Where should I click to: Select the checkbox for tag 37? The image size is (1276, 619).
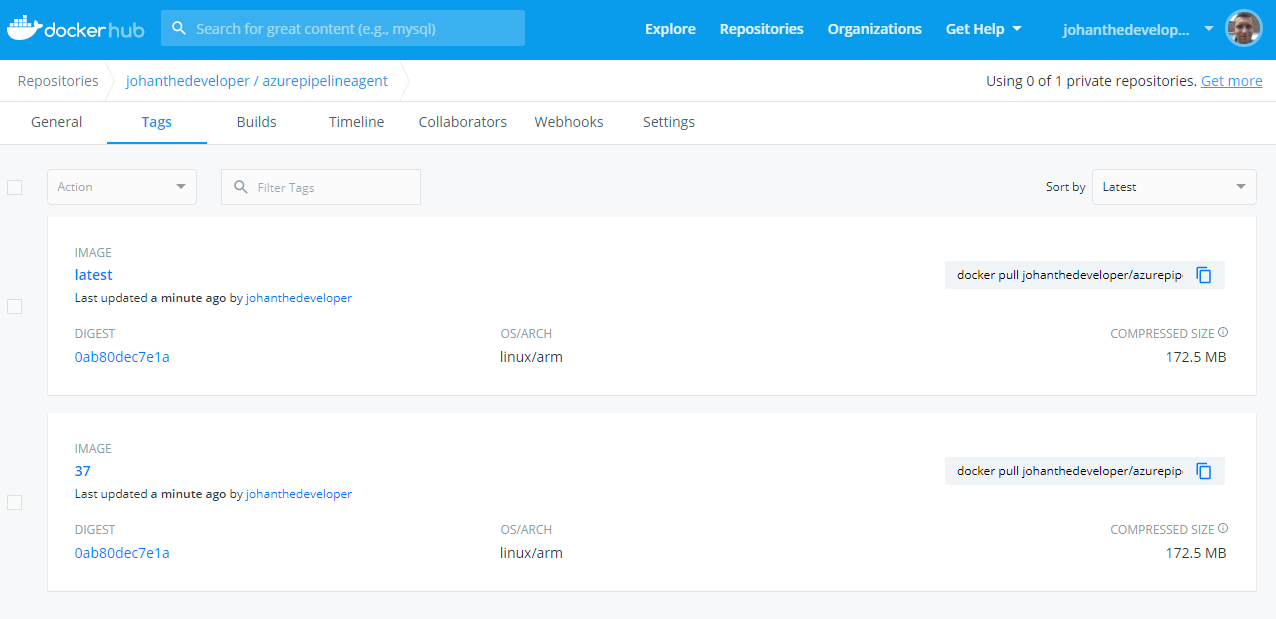[15, 502]
